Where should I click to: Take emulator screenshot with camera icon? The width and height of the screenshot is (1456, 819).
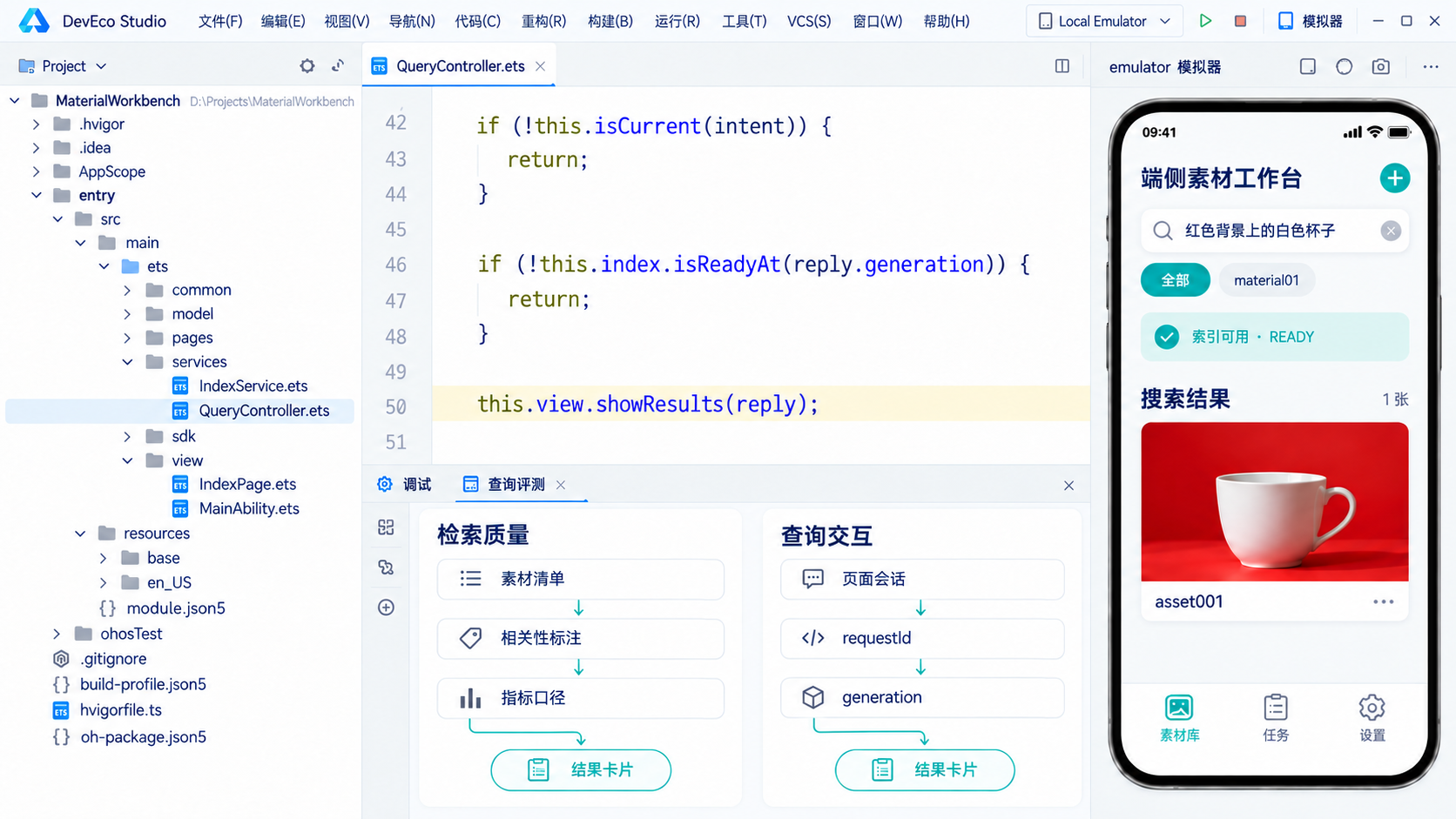point(1381,67)
